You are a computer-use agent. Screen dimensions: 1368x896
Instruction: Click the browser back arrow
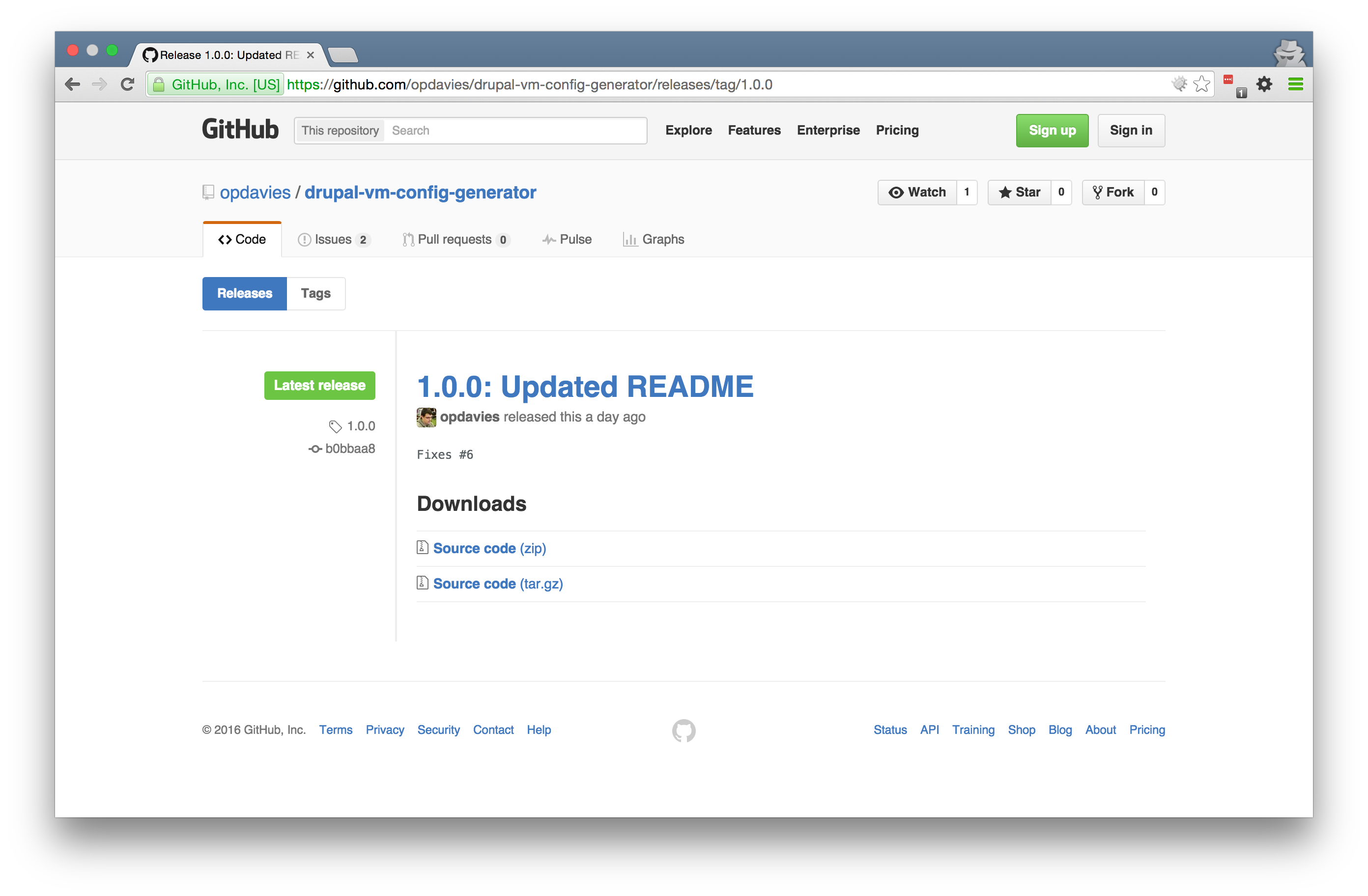click(72, 84)
